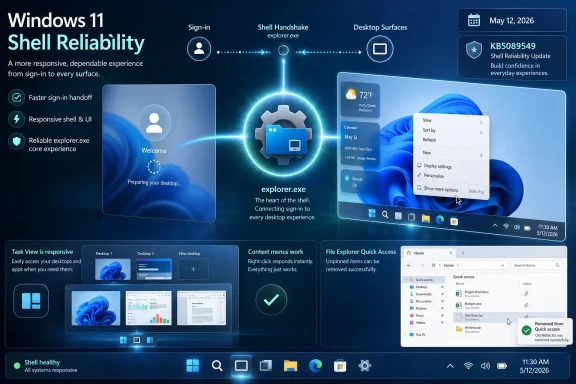Click the Shell Handshake node circle
Screen dimensions: 576x384
coord(283,50)
